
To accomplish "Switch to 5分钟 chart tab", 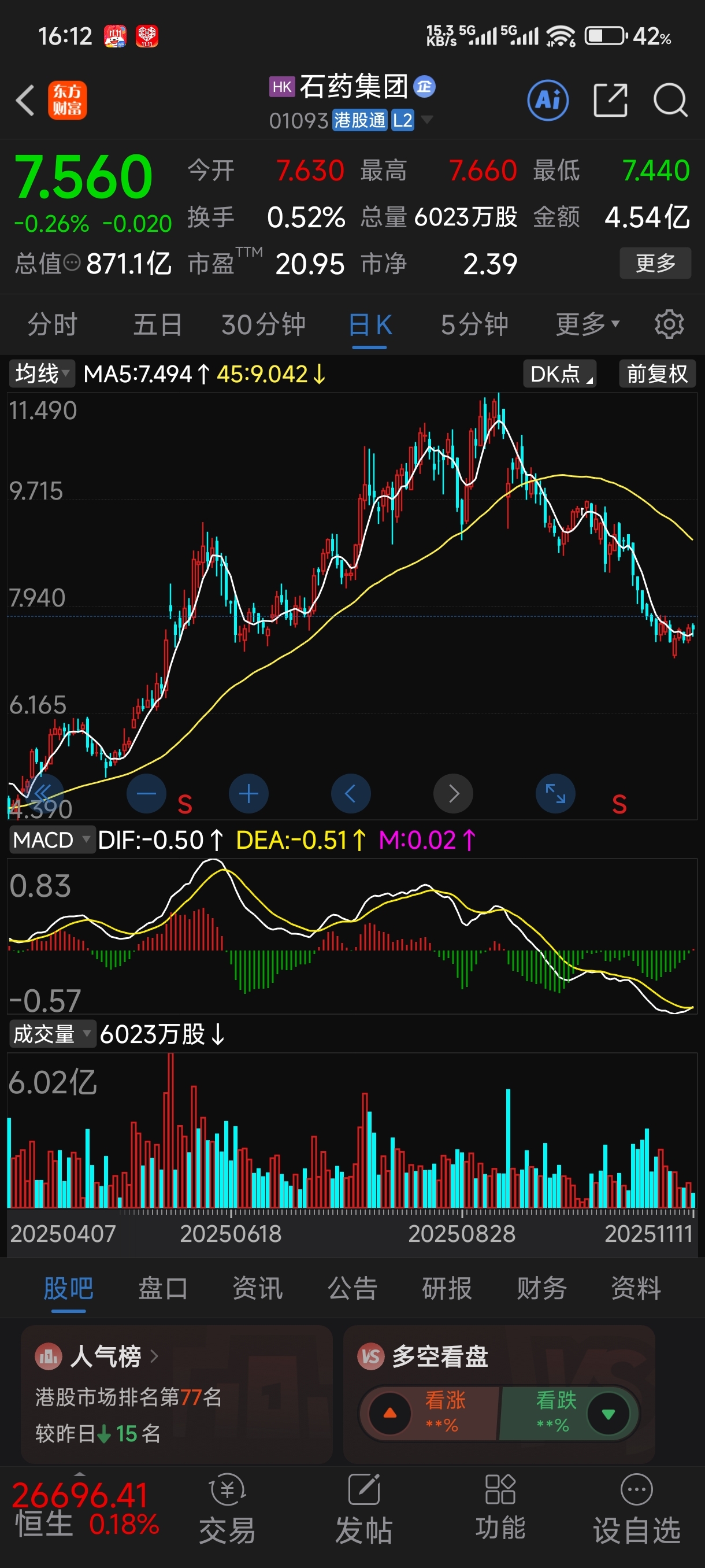I will pos(474,324).
